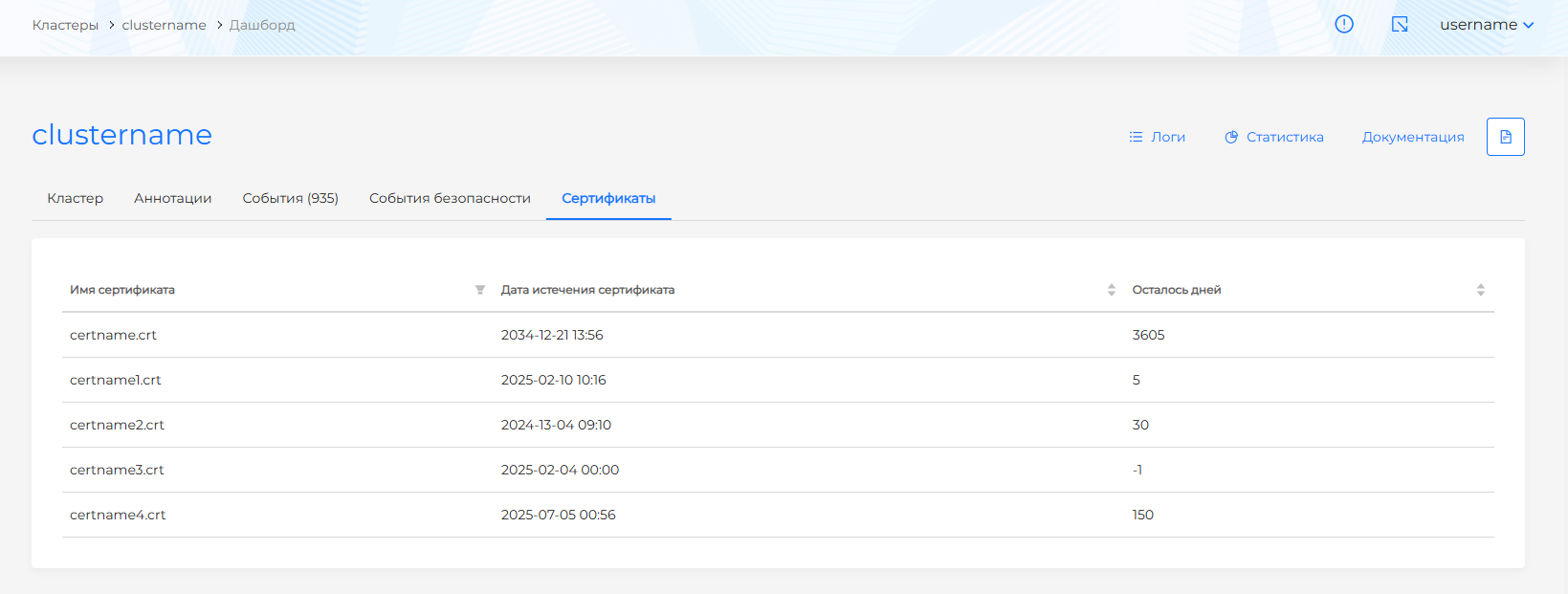The image size is (1568, 594).
Task: Open Логи from the top-right toolbar
Action: pos(1158,137)
